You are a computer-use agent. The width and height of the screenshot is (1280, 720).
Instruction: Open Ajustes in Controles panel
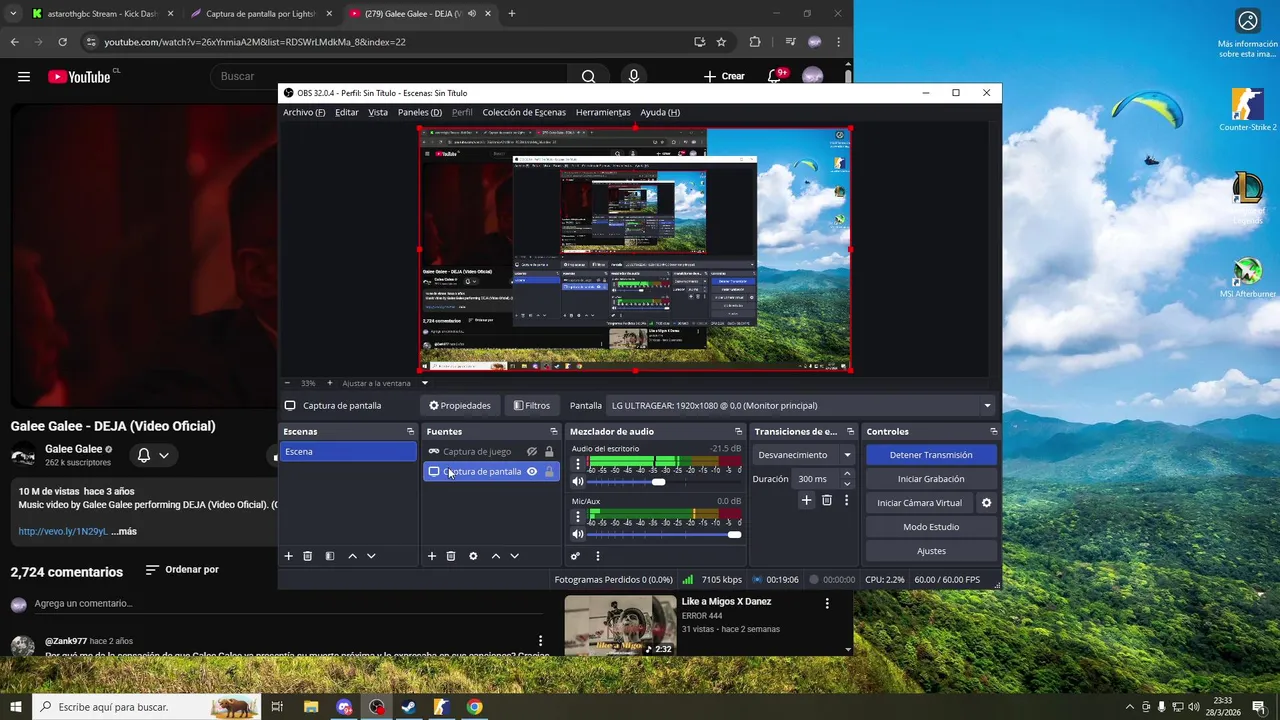click(931, 551)
